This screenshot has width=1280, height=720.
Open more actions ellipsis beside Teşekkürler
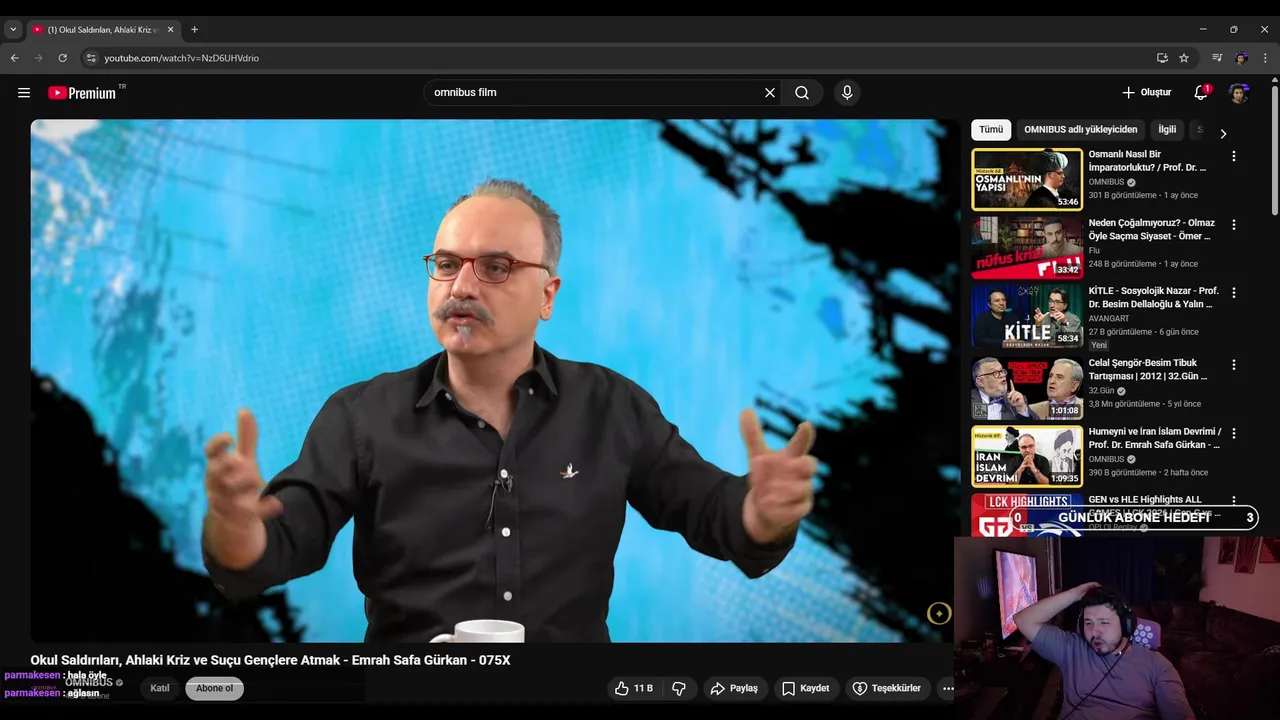tap(948, 688)
